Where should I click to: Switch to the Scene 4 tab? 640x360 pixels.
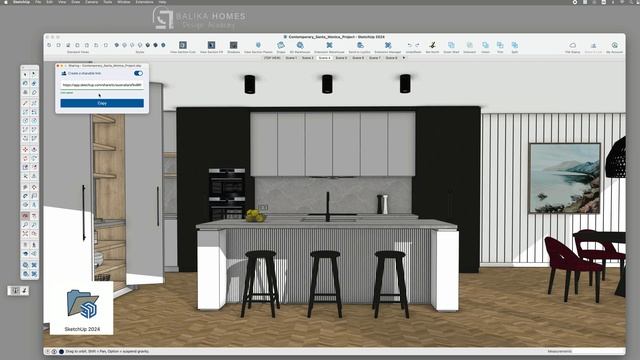click(x=324, y=58)
